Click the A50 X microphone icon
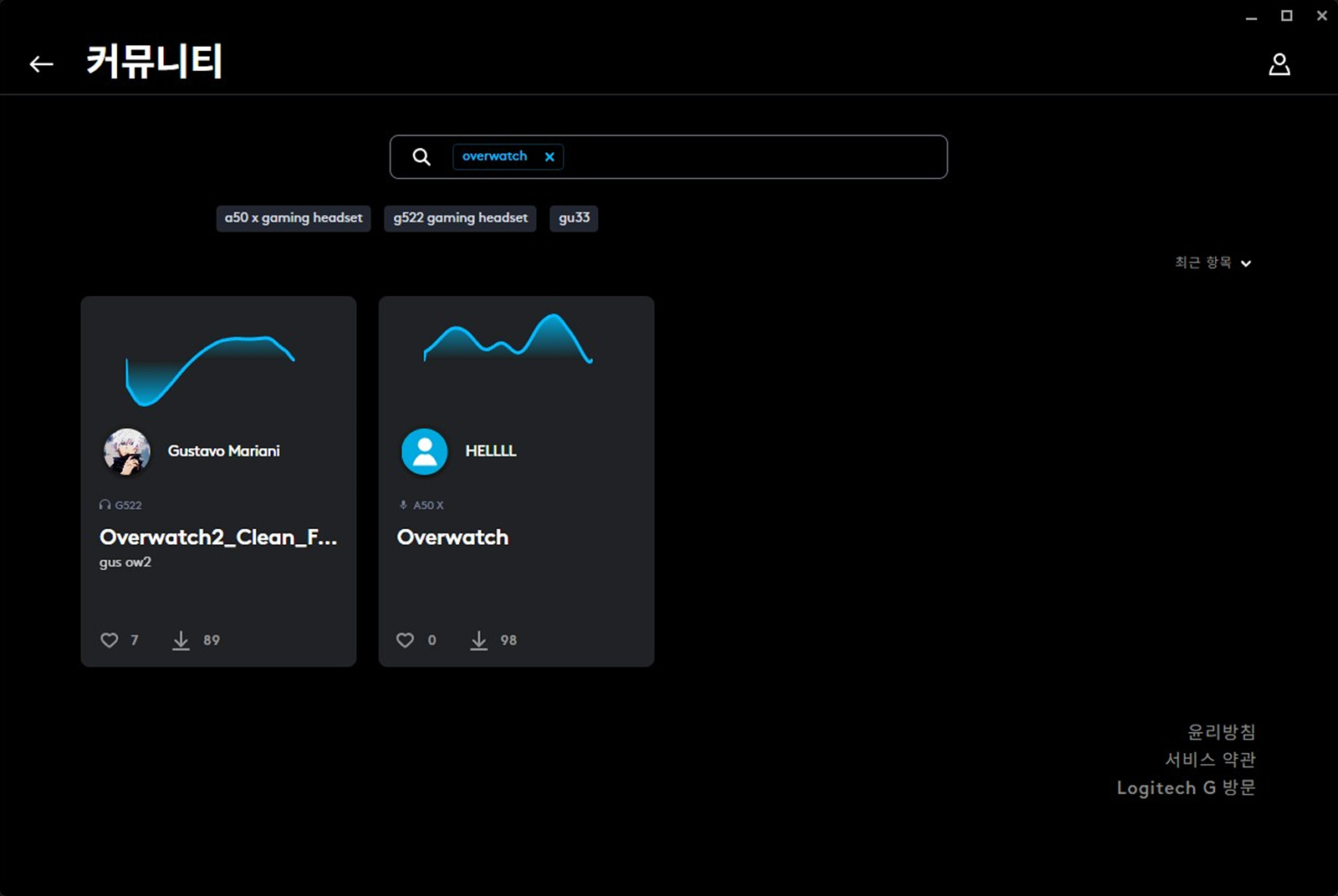The height and width of the screenshot is (896, 1338). tap(403, 505)
